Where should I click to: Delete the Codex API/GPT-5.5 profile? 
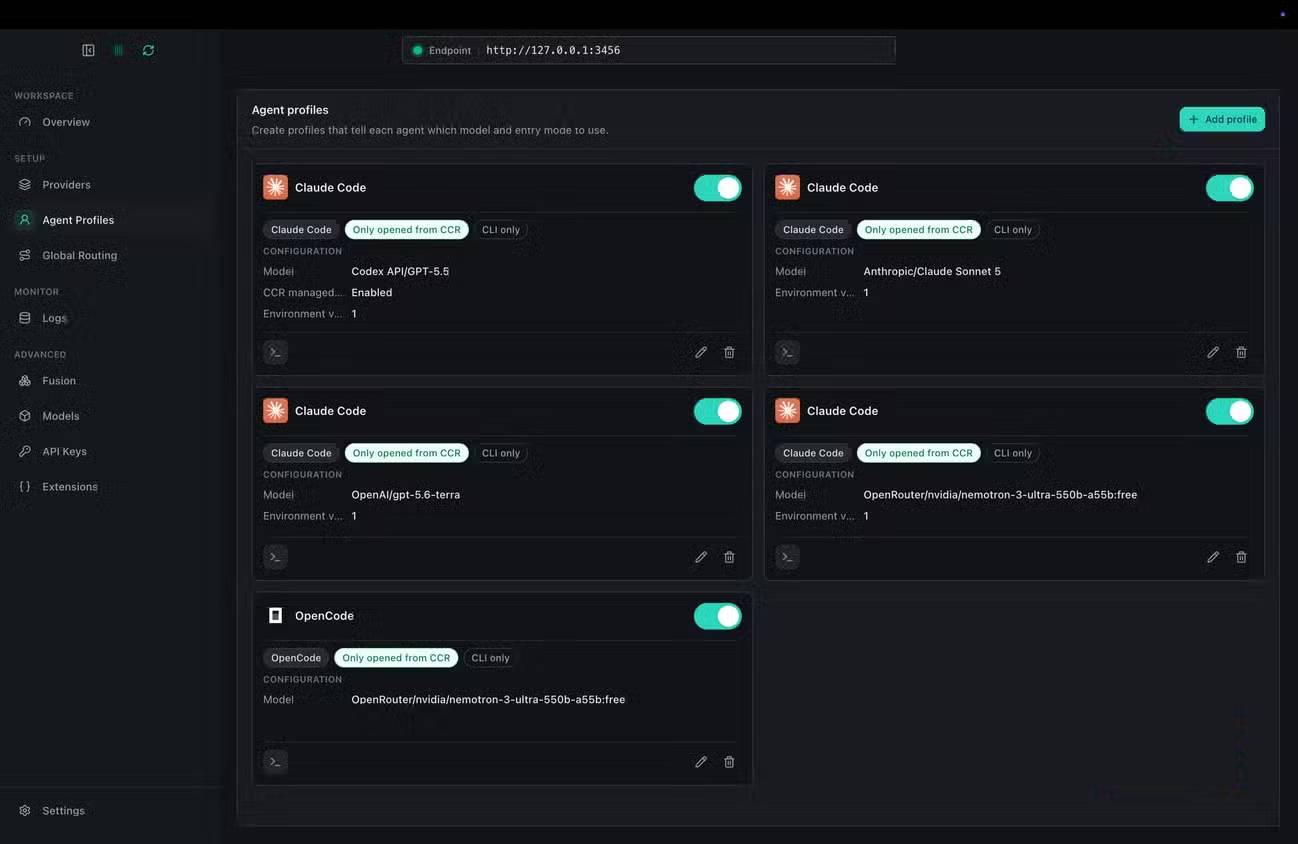click(729, 352)
